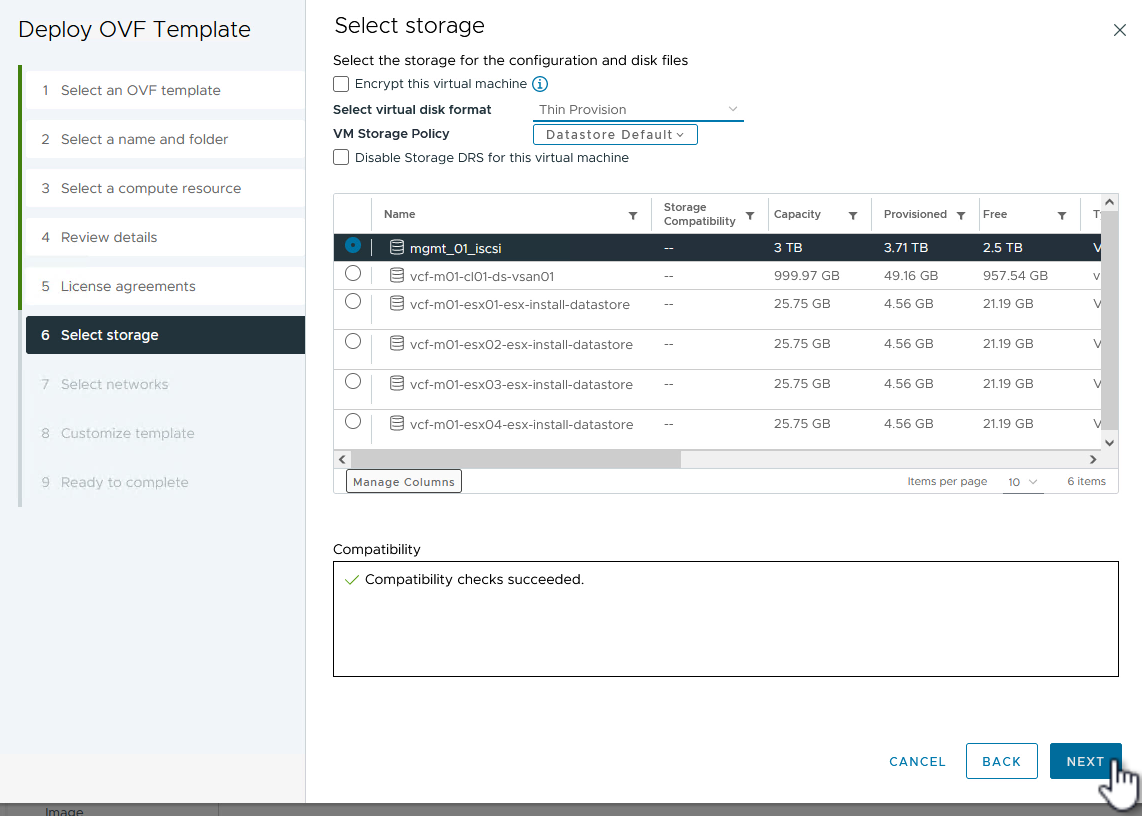Select the vcf-m01-cl01-ds-vsan01 datastore radio button
The height and width of the screenshot is (816, 1142).
tap(352, 273)
